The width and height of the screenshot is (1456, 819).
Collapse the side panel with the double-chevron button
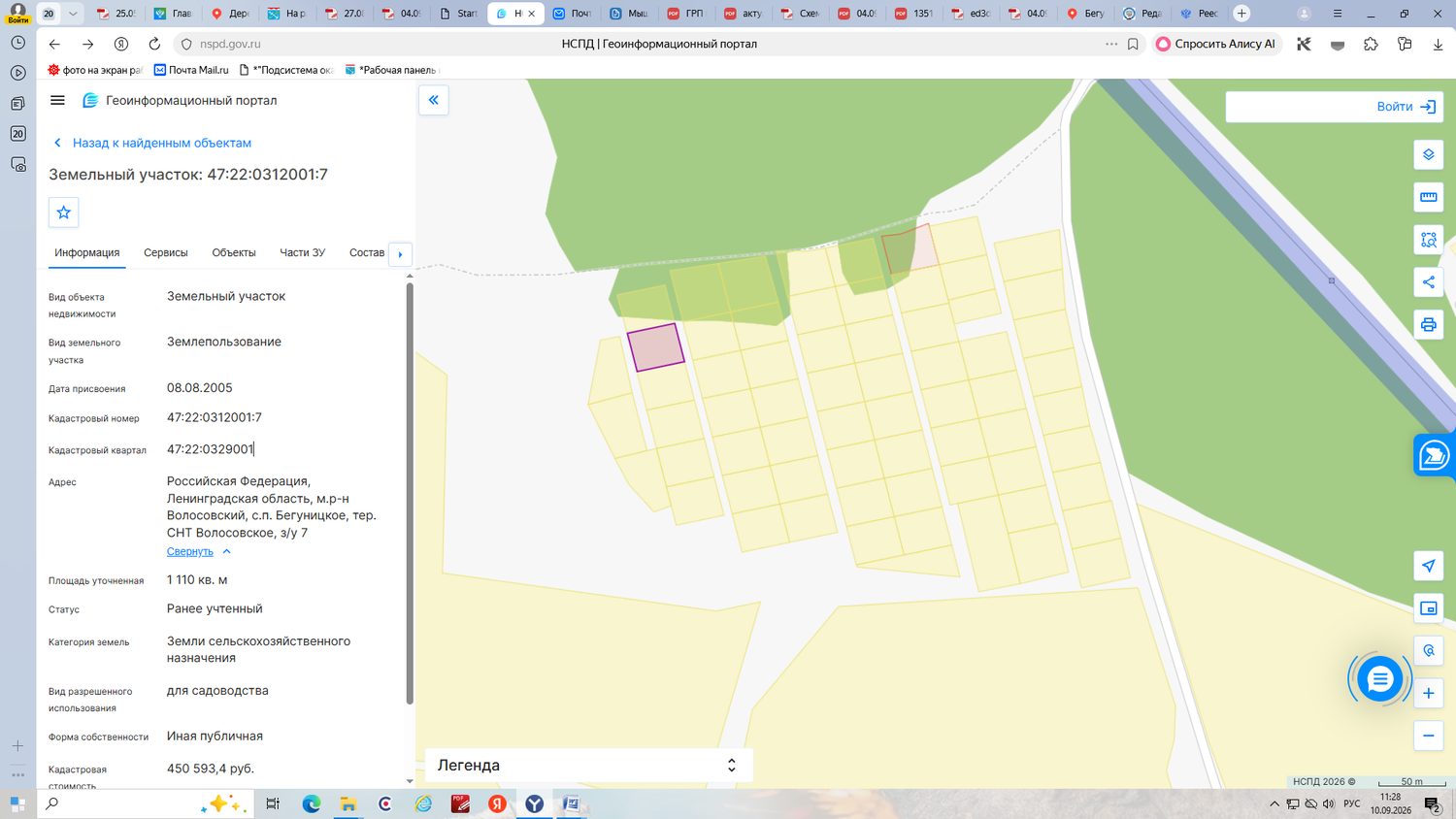[434, 100]
